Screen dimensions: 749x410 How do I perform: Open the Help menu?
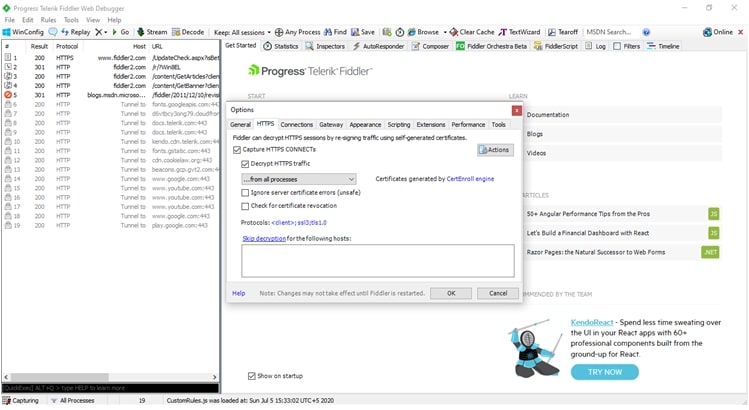(114, 20)
